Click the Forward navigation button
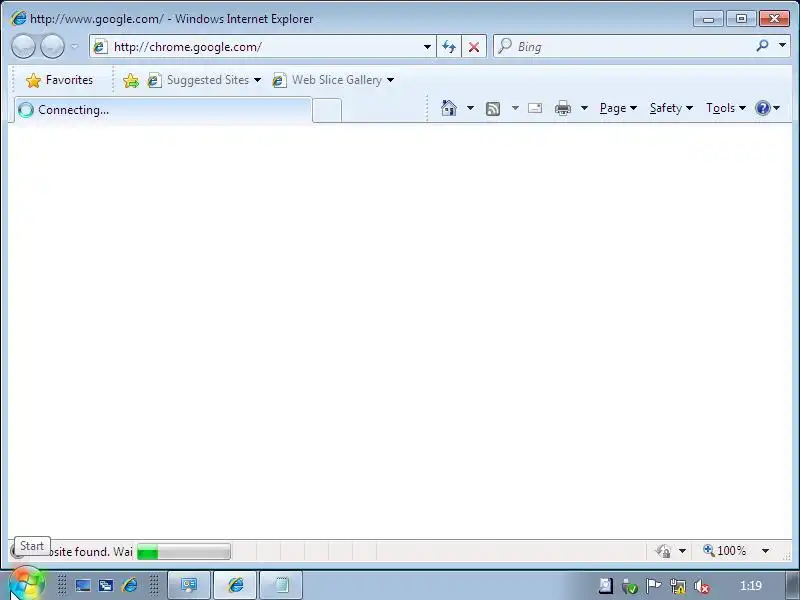The image size is (800, 600). [x=52, y=46]
